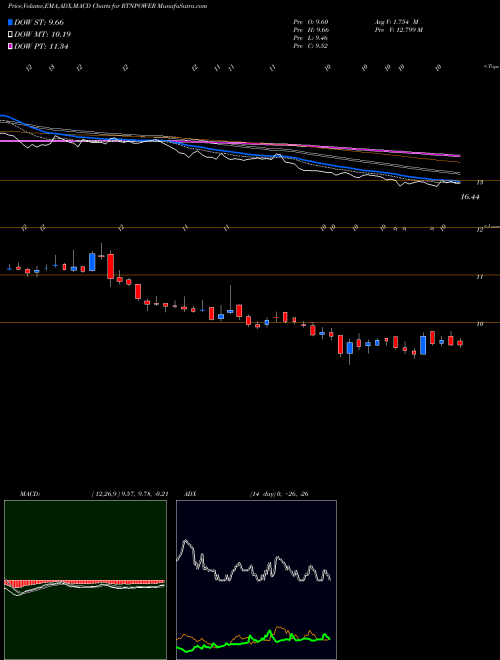Click the 'Pre H: 9.66' value

311,30
